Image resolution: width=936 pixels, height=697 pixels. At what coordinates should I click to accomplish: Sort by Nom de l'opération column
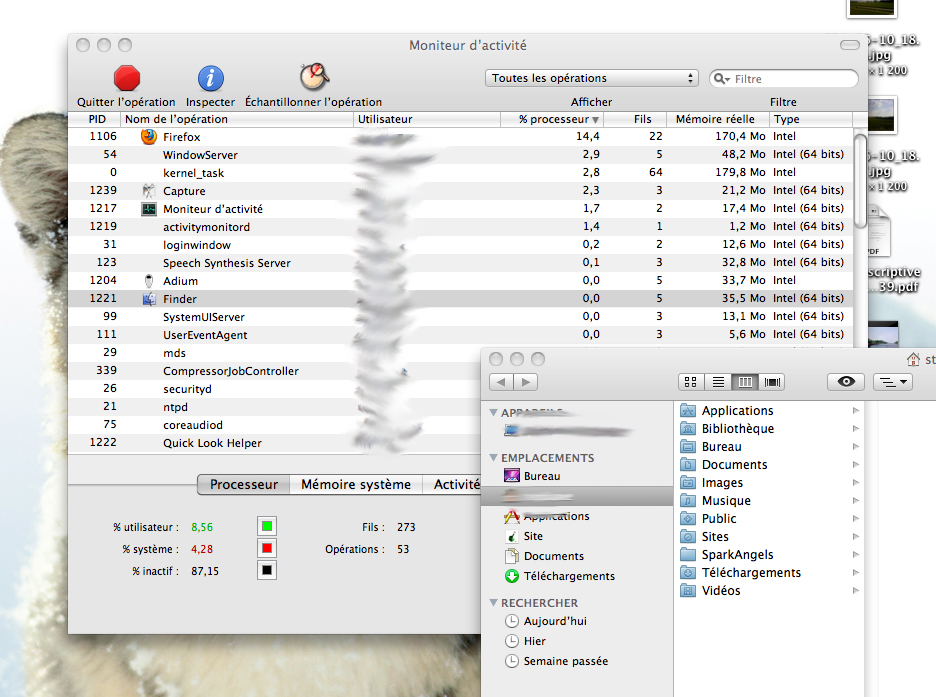point(238,119)
